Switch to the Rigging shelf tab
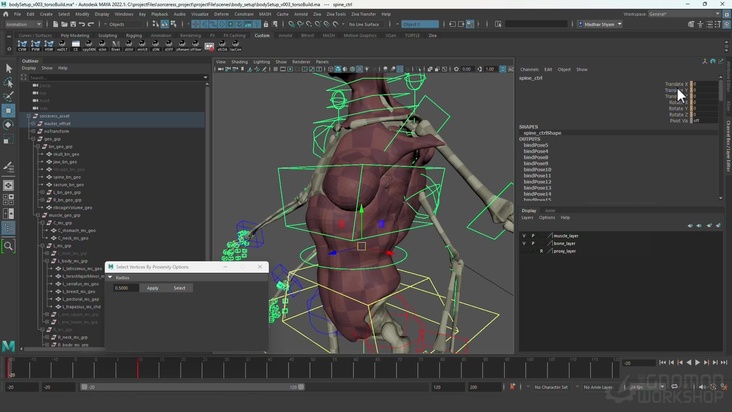 pyautogui.click(x=134, y=35)
